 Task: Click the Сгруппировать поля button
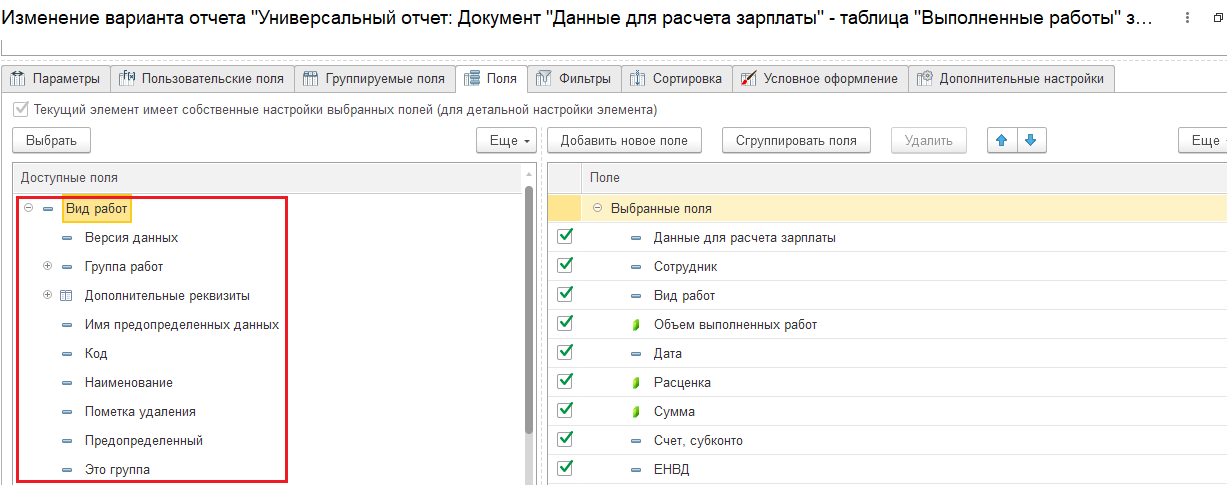pyautogui.click(x=796, y=141)
